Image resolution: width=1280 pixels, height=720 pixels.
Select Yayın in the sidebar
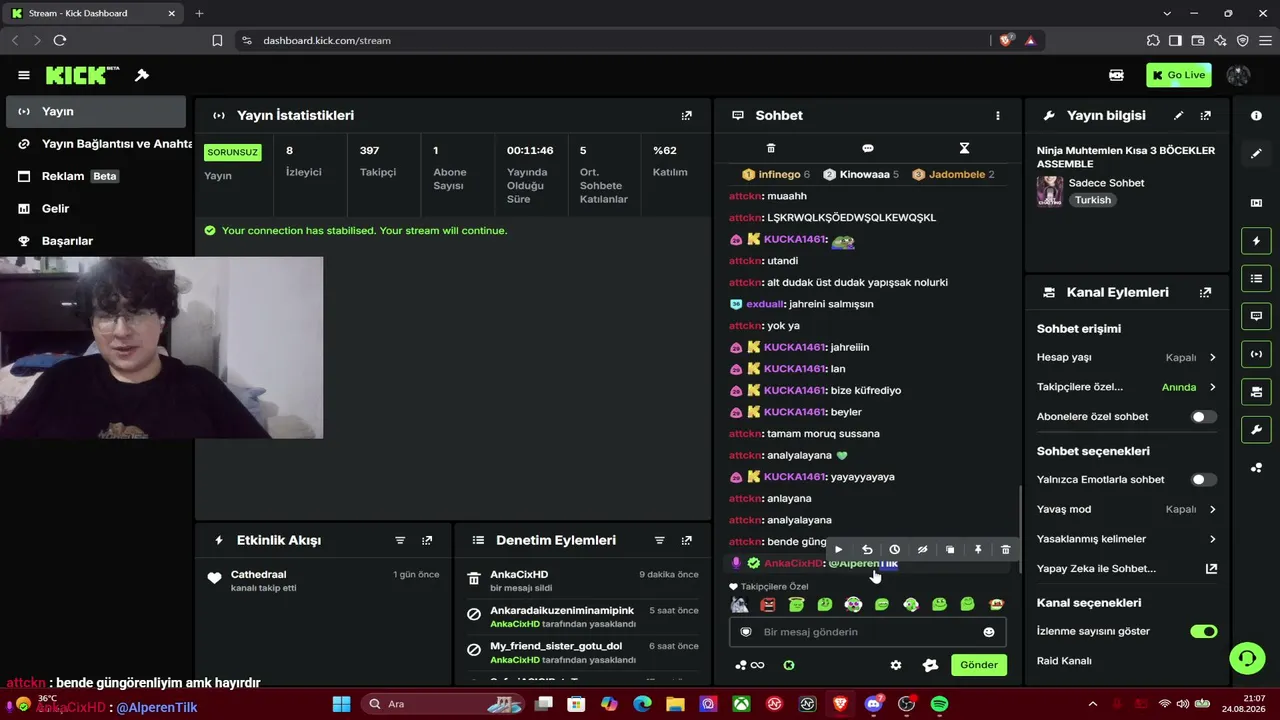[x=96, y=111]
